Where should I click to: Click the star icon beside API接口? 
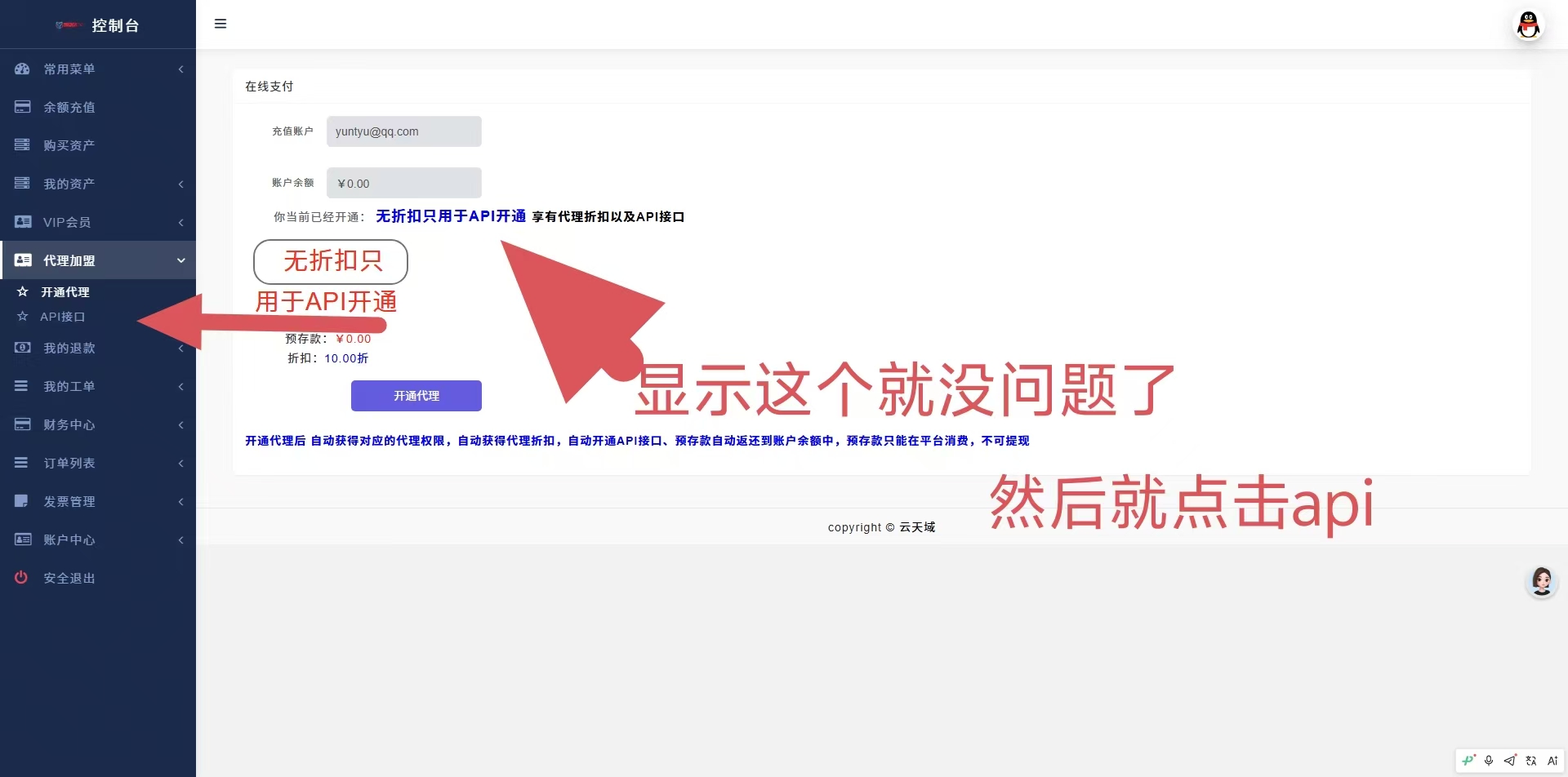(23, 317)
